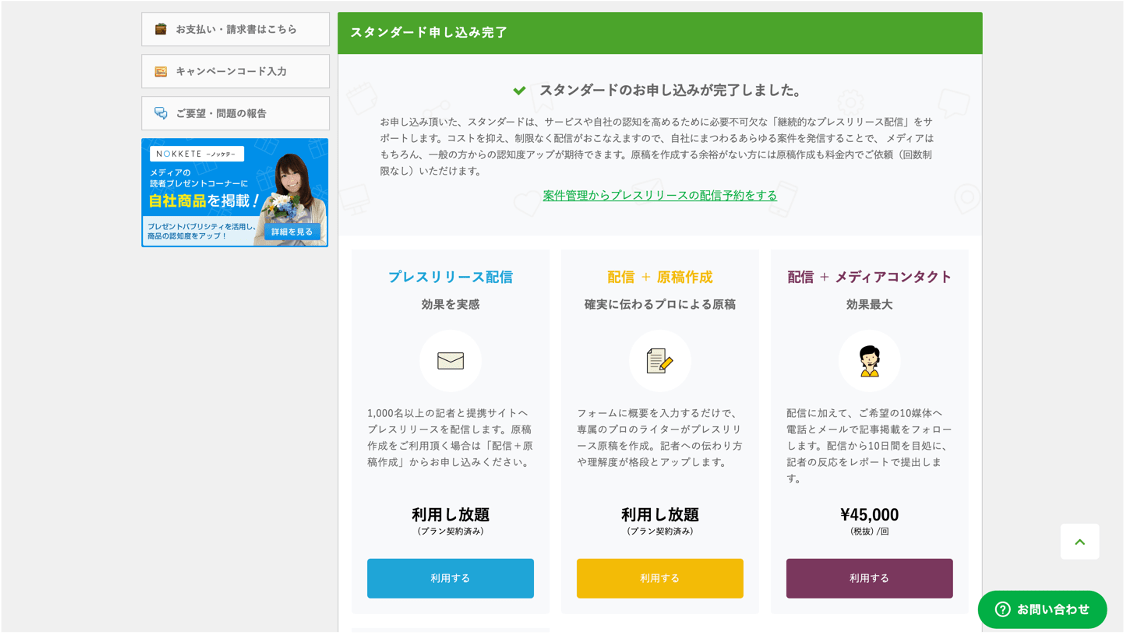Open お支払い・請求書はこちら in sidebar

click(236, 29)
